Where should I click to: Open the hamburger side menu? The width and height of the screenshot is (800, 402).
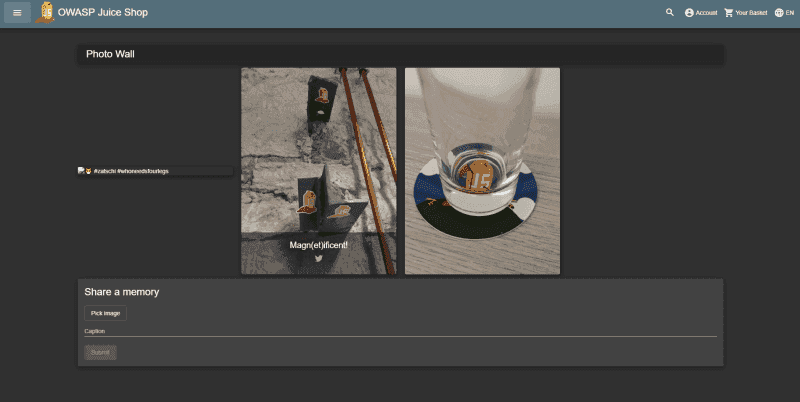pos(17,13)
